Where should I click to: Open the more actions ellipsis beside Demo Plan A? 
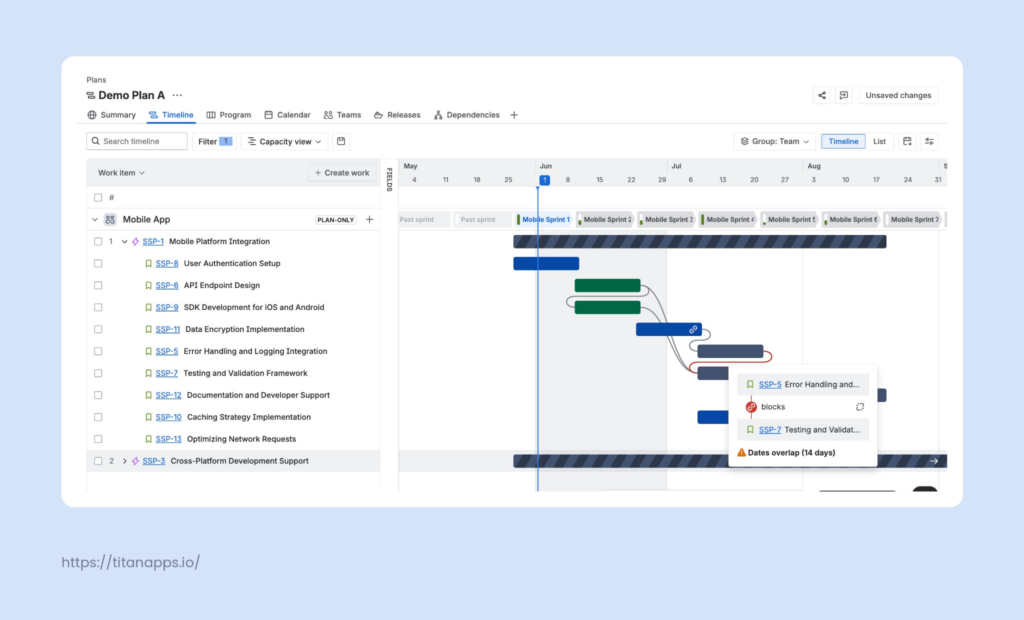point(177,95)
